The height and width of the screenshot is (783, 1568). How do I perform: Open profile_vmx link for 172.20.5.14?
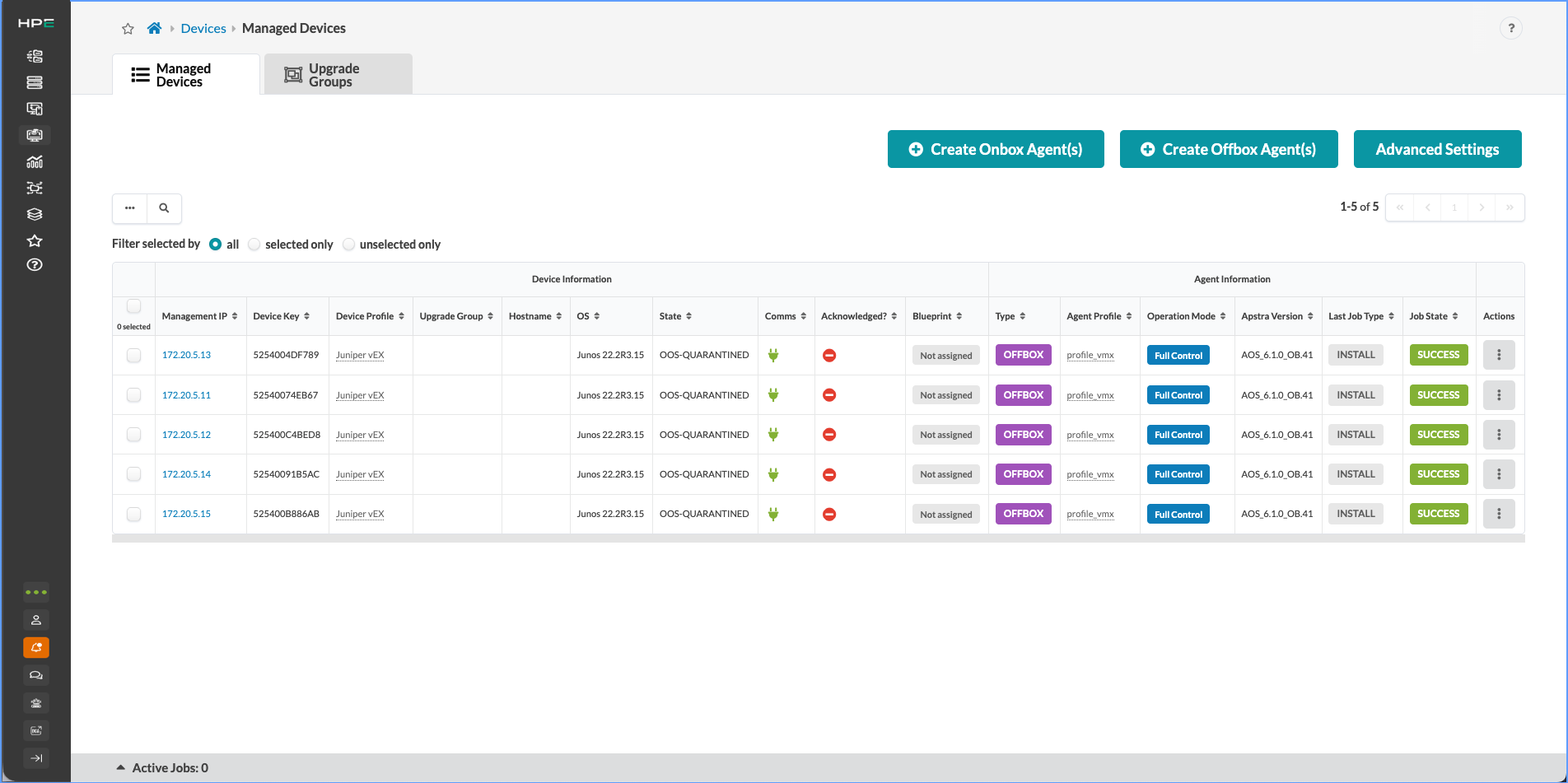coord(1090,474)
